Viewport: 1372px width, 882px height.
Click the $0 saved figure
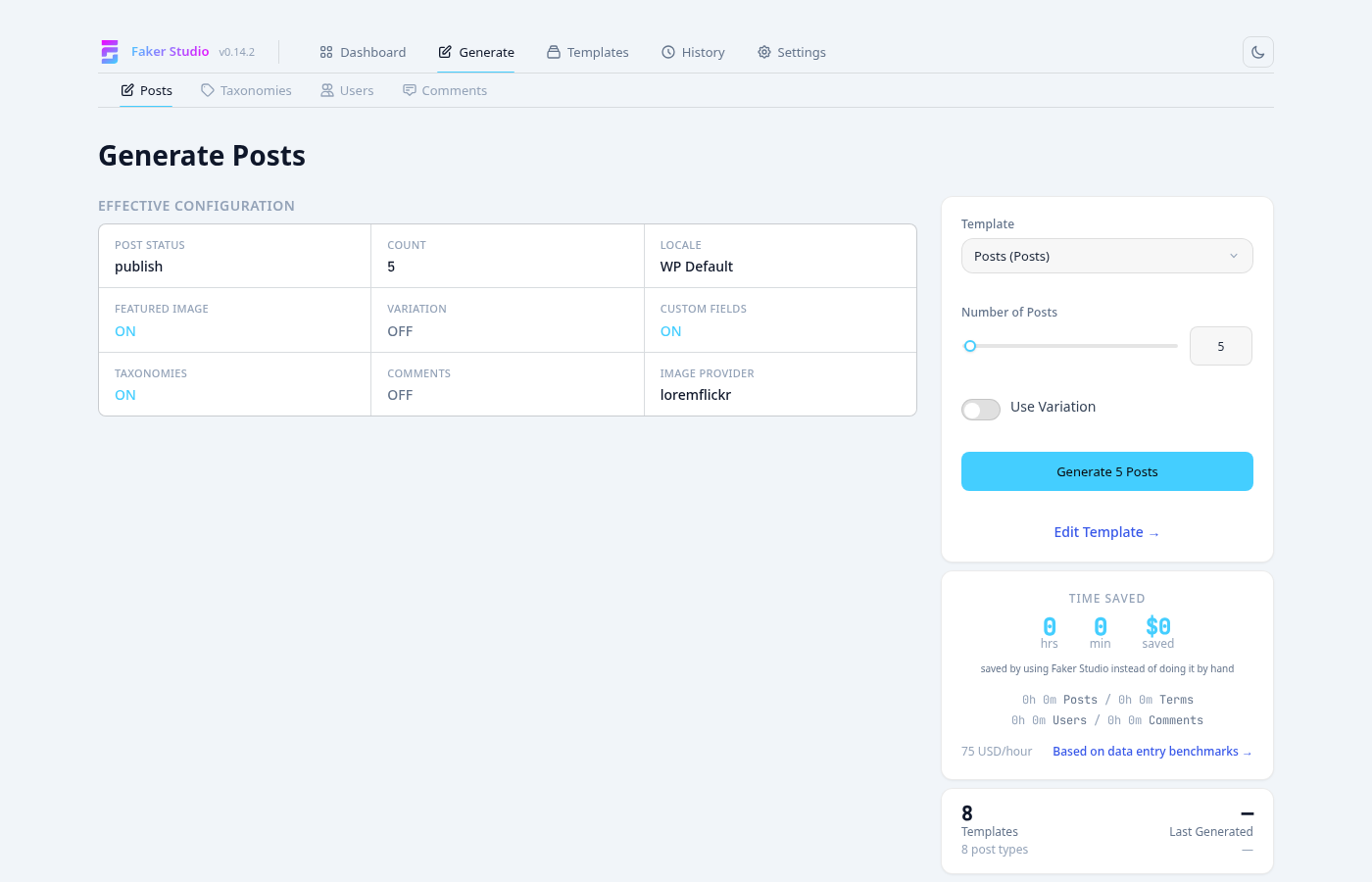pos(1158,626)
